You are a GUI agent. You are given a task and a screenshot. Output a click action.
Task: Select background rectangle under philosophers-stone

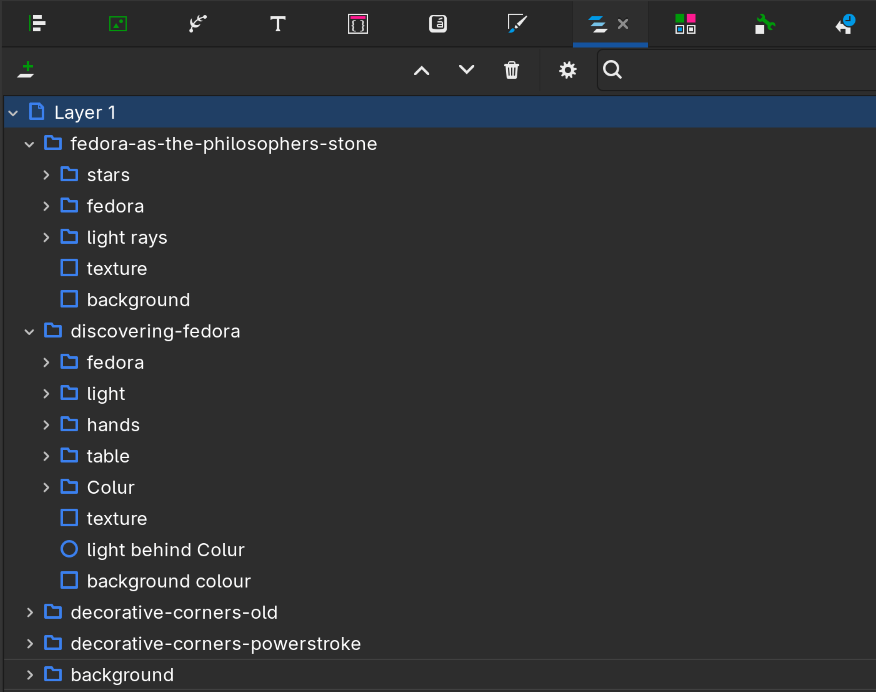coord(138,300)
